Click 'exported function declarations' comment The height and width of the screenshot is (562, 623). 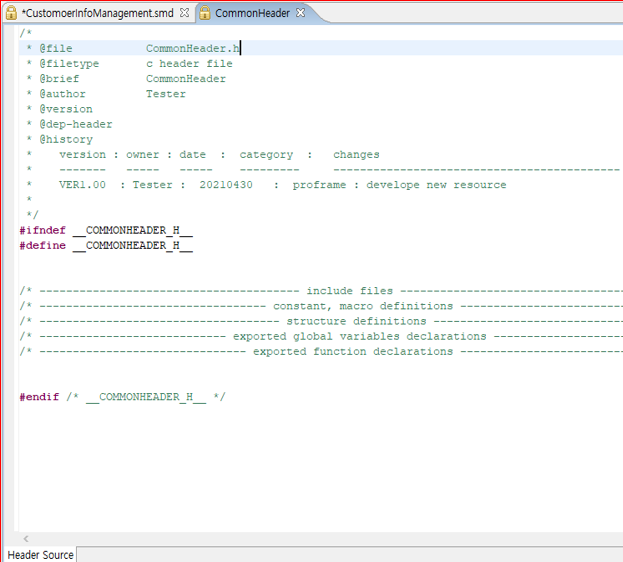[353, 351]
